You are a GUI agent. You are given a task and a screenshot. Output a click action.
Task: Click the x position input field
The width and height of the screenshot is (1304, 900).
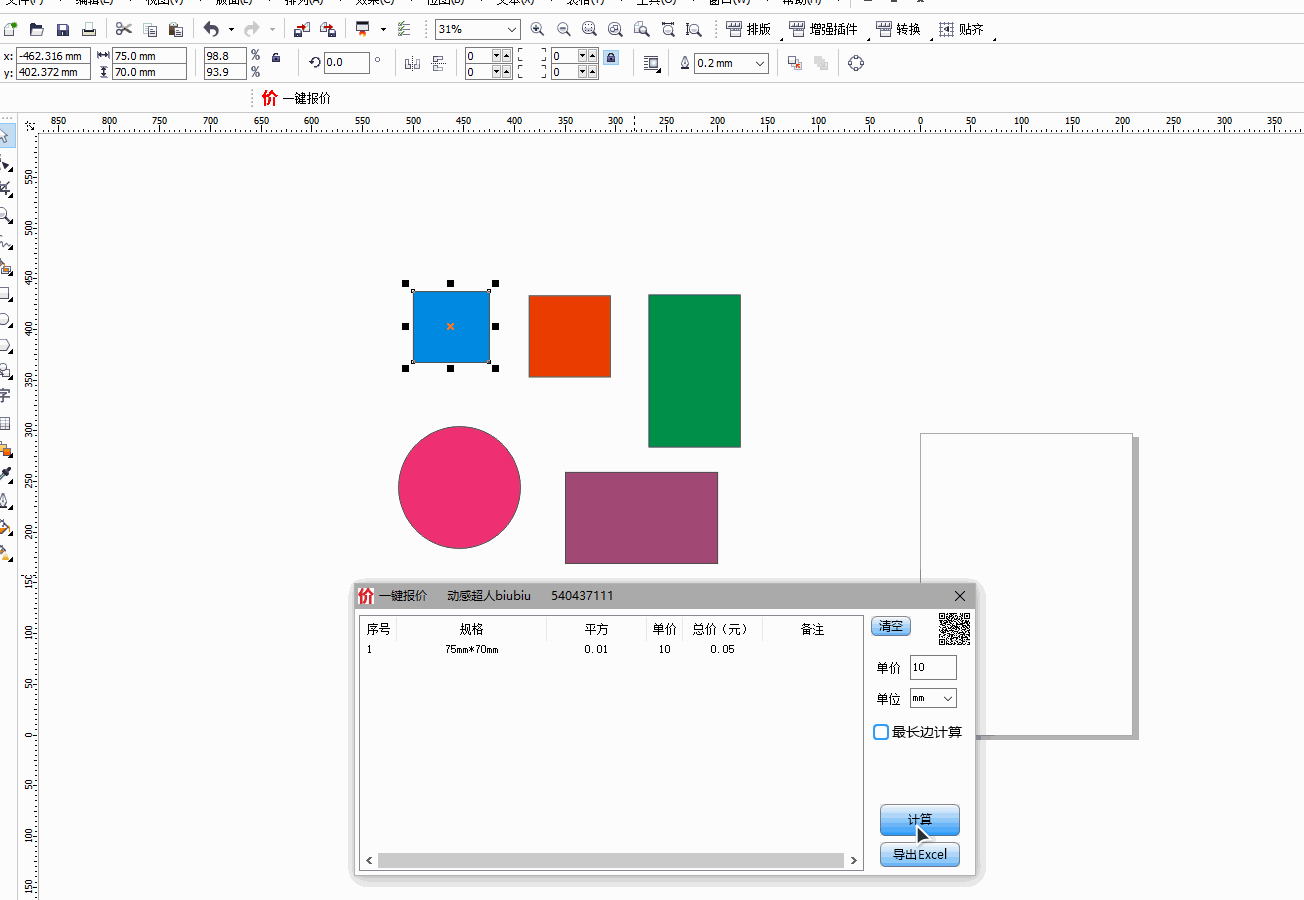coord(53,56)
